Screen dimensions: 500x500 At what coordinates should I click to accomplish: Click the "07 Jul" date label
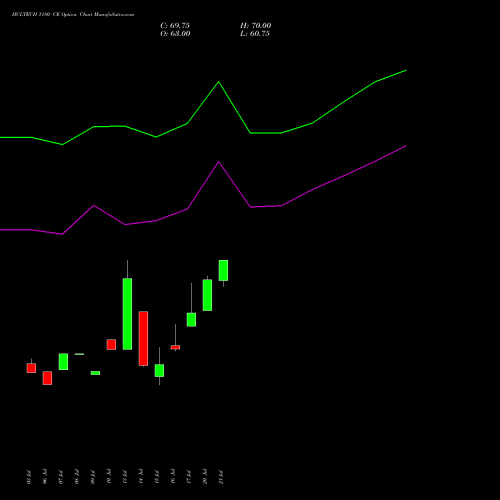[61, 477]
